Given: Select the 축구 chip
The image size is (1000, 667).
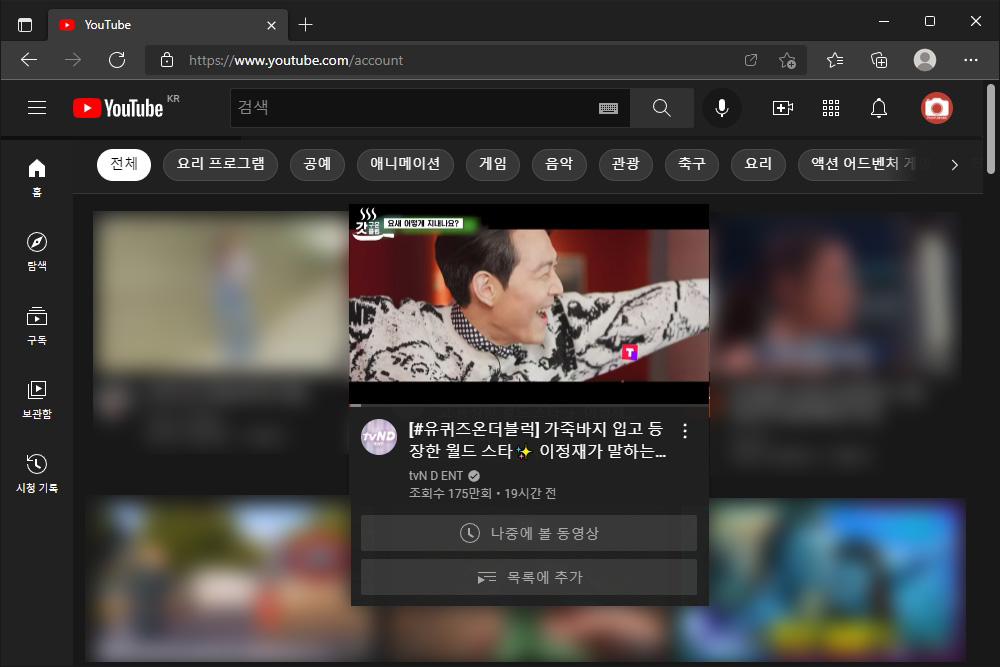Looking at the screenshot, I should point(692,165).
